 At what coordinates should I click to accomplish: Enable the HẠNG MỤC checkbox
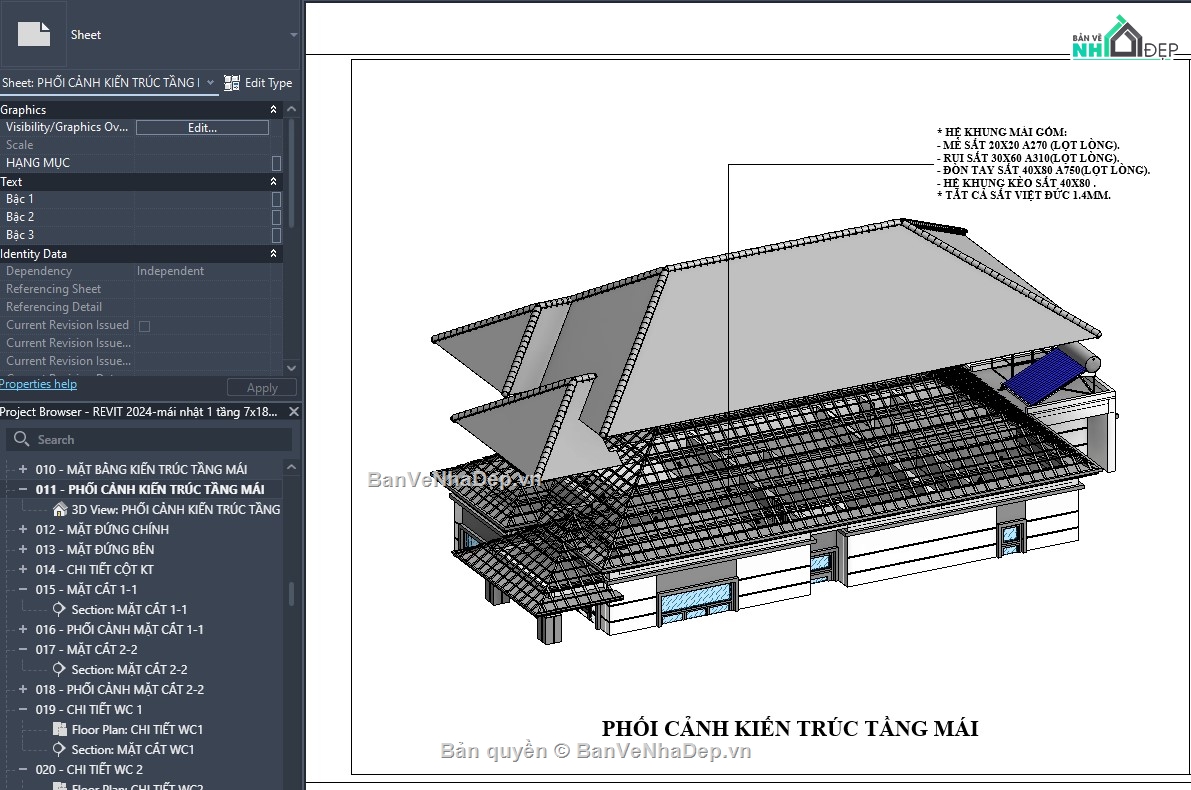tap(276, 162)
